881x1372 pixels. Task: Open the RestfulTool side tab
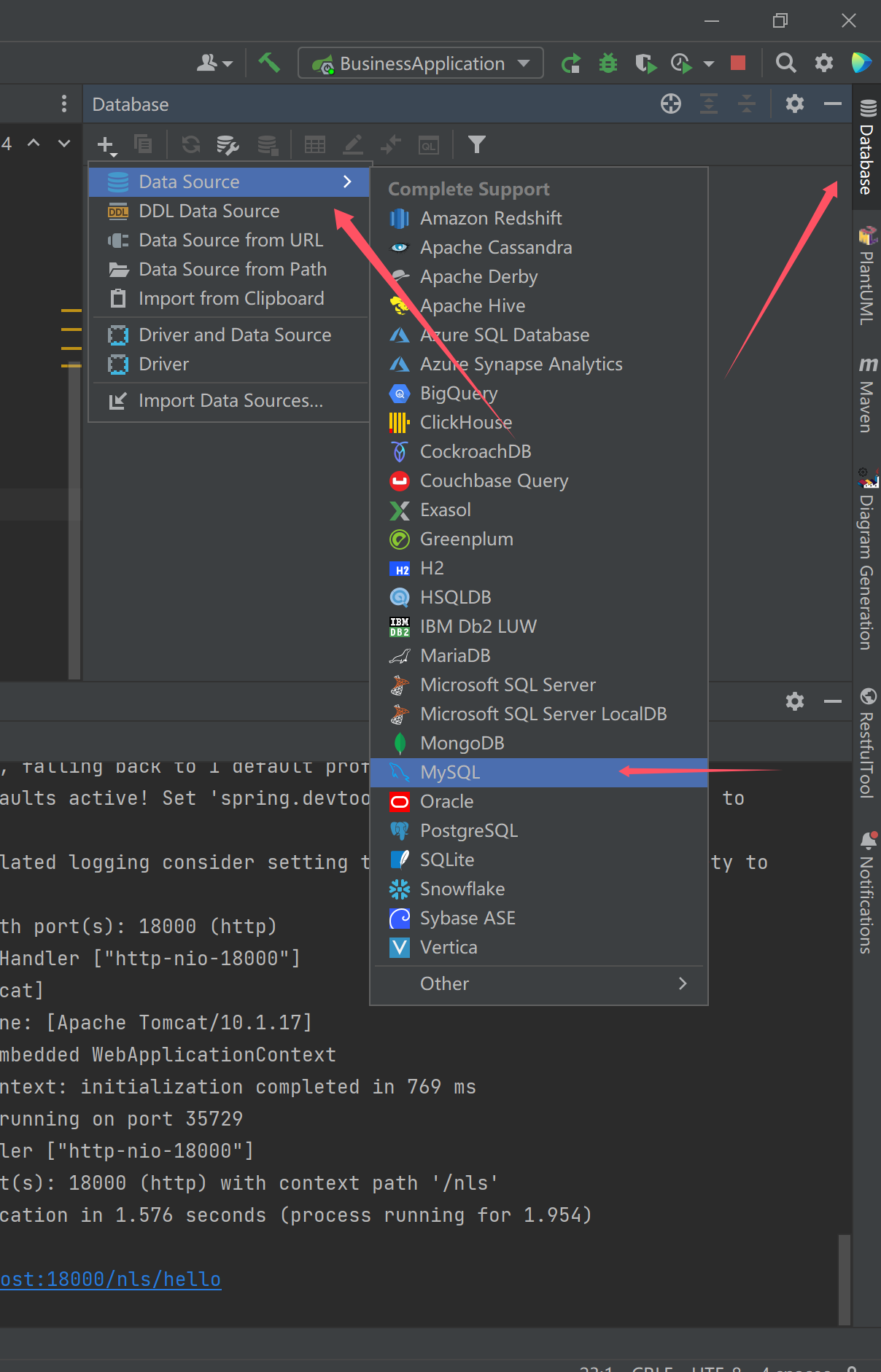tap(867, 743)
